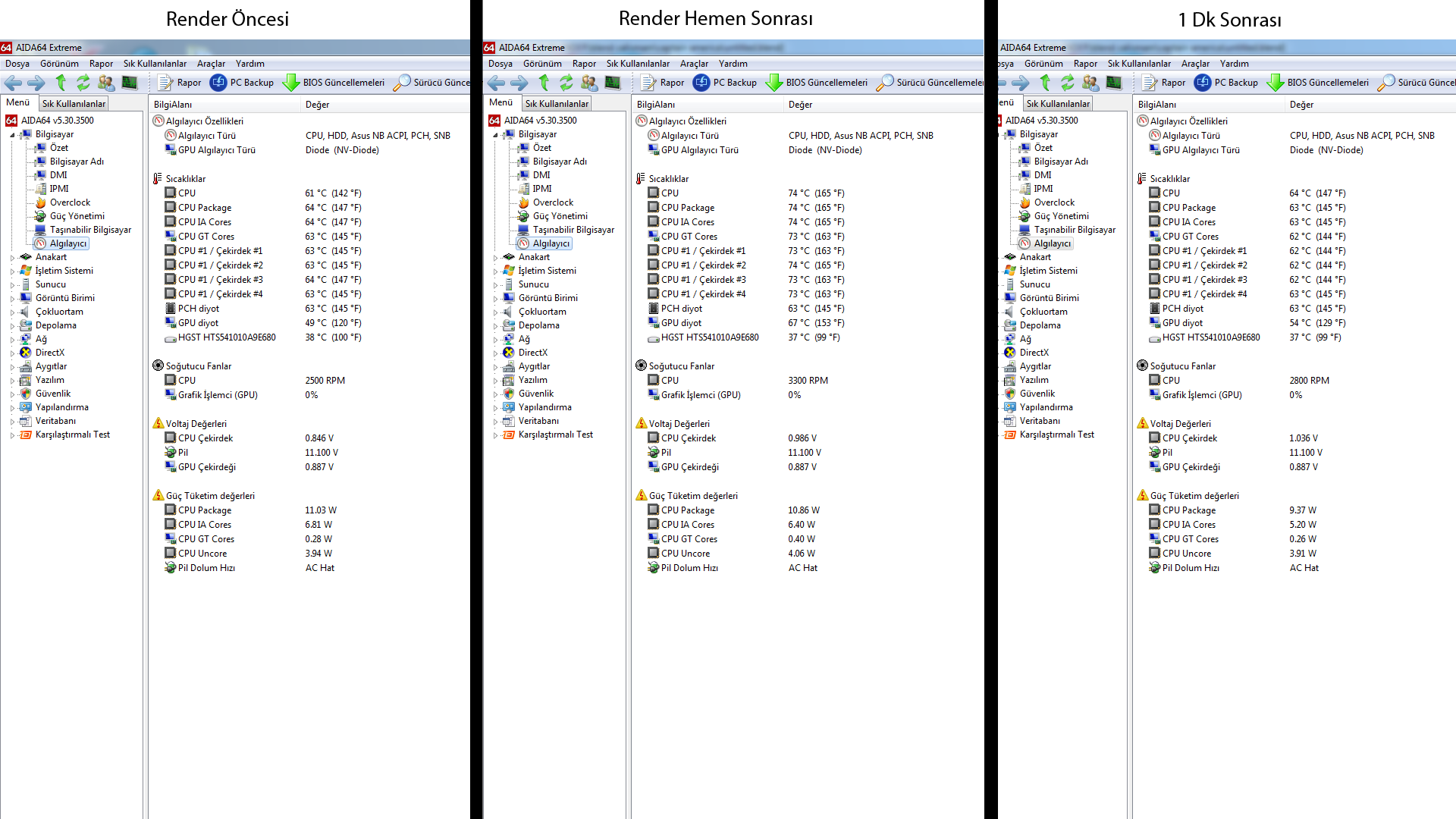Open BIOS Güncellemeleri in Render Öncesi window
The image size is (1456, 819).
pyautogui.click(x=334, y=83)
